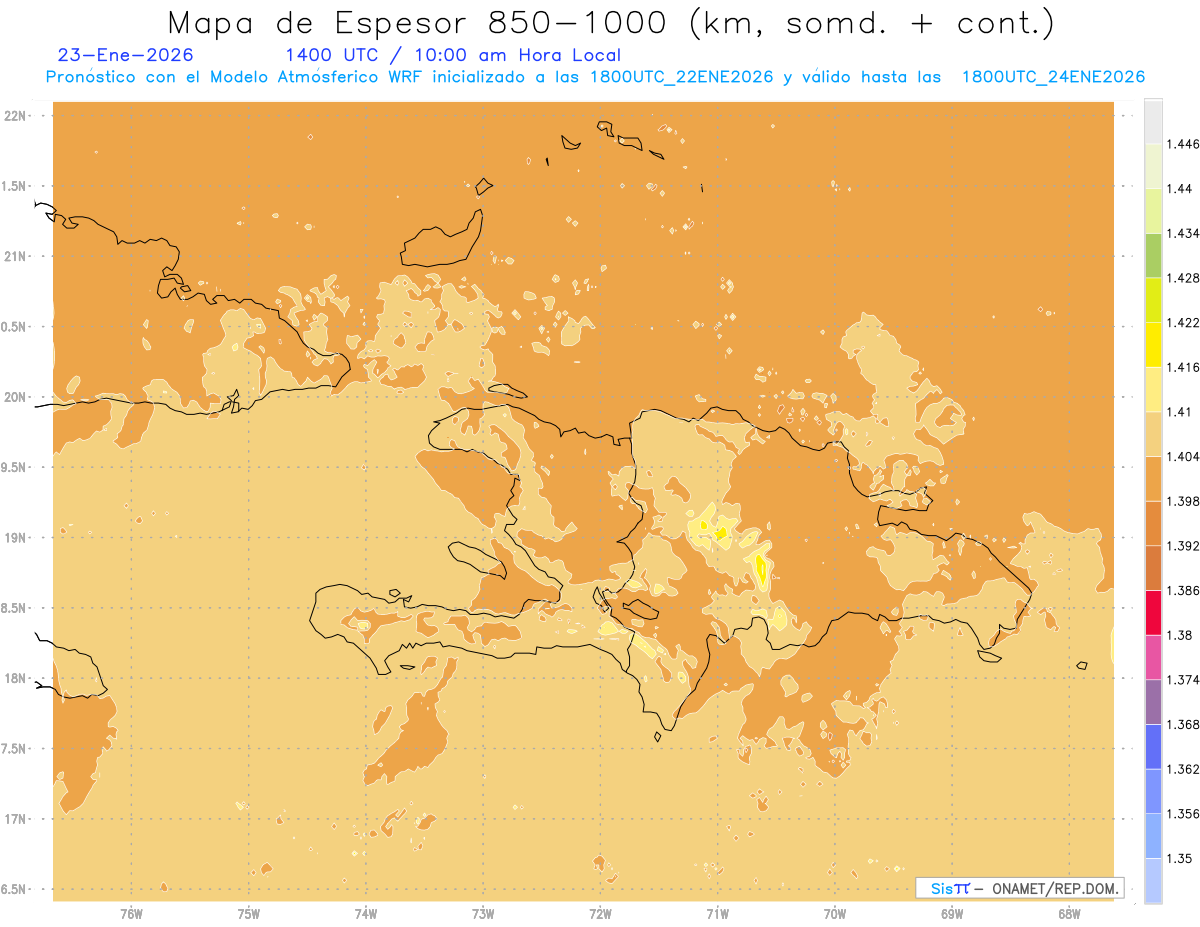Screen dimensions: 1200x927
Task: Click the 73W longitude axis label
Action: click(x=483, y=914)
